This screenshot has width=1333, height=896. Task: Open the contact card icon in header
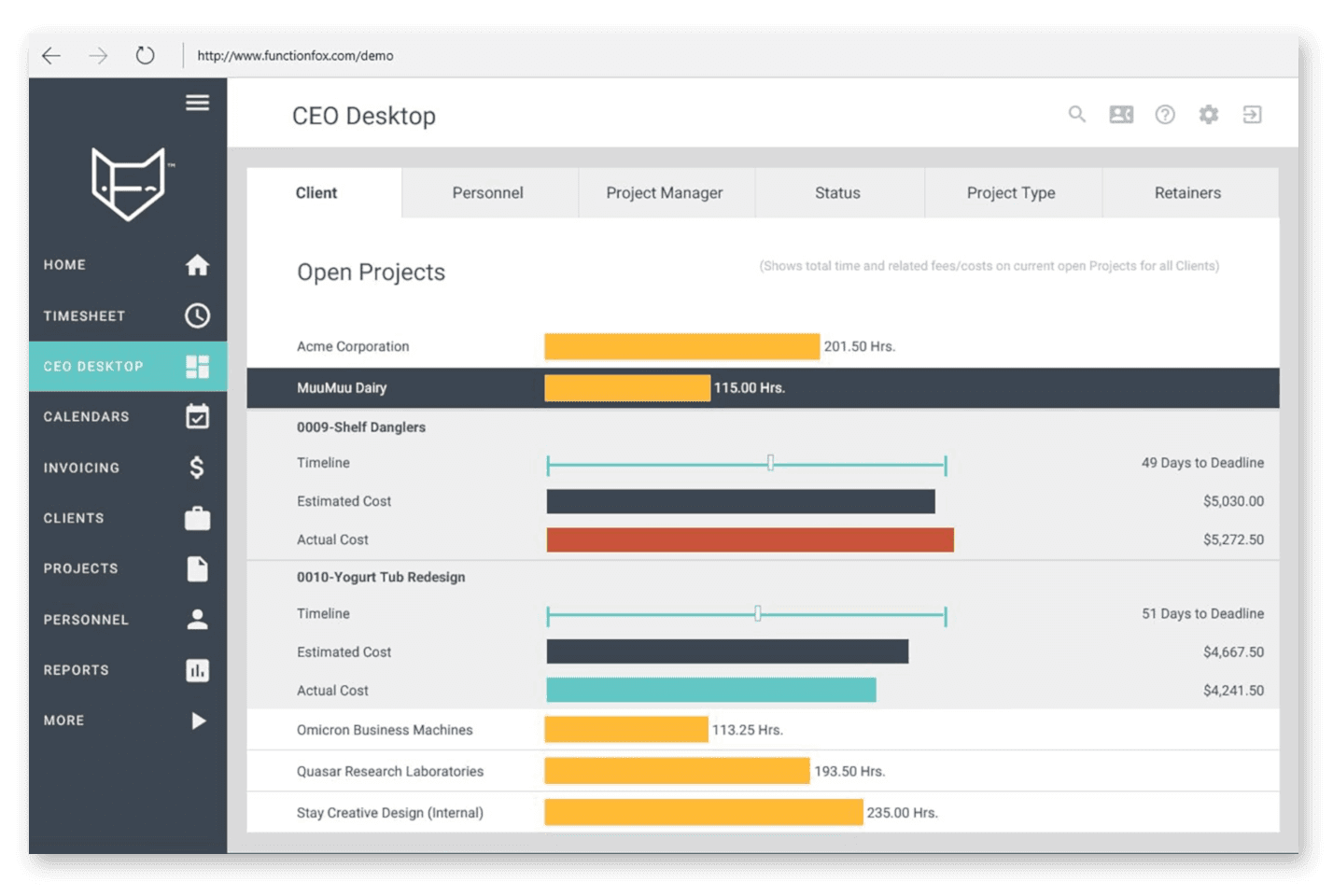(x=1121, y=115)
